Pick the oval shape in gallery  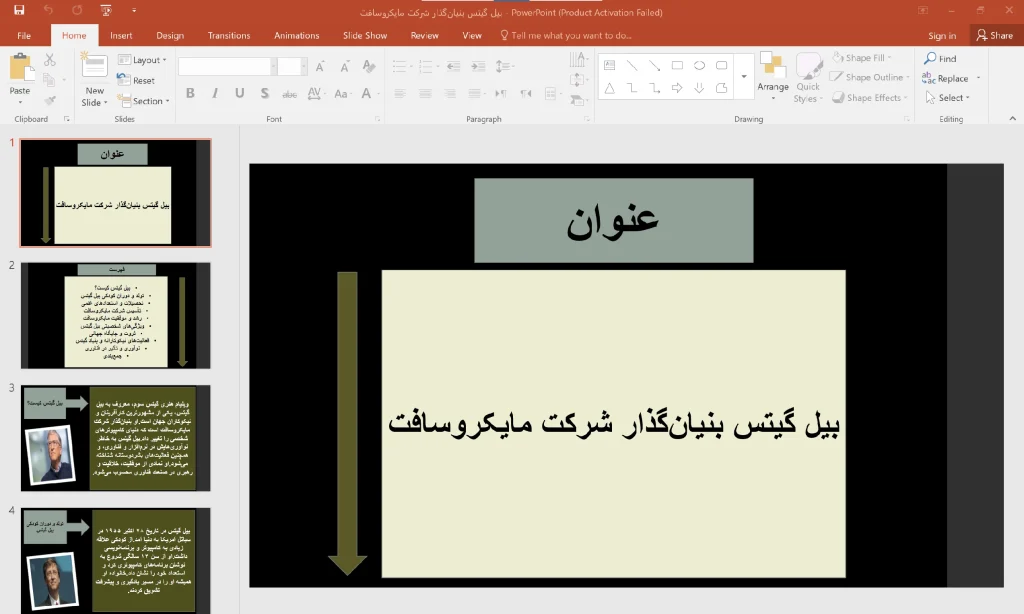pos(699,65)
